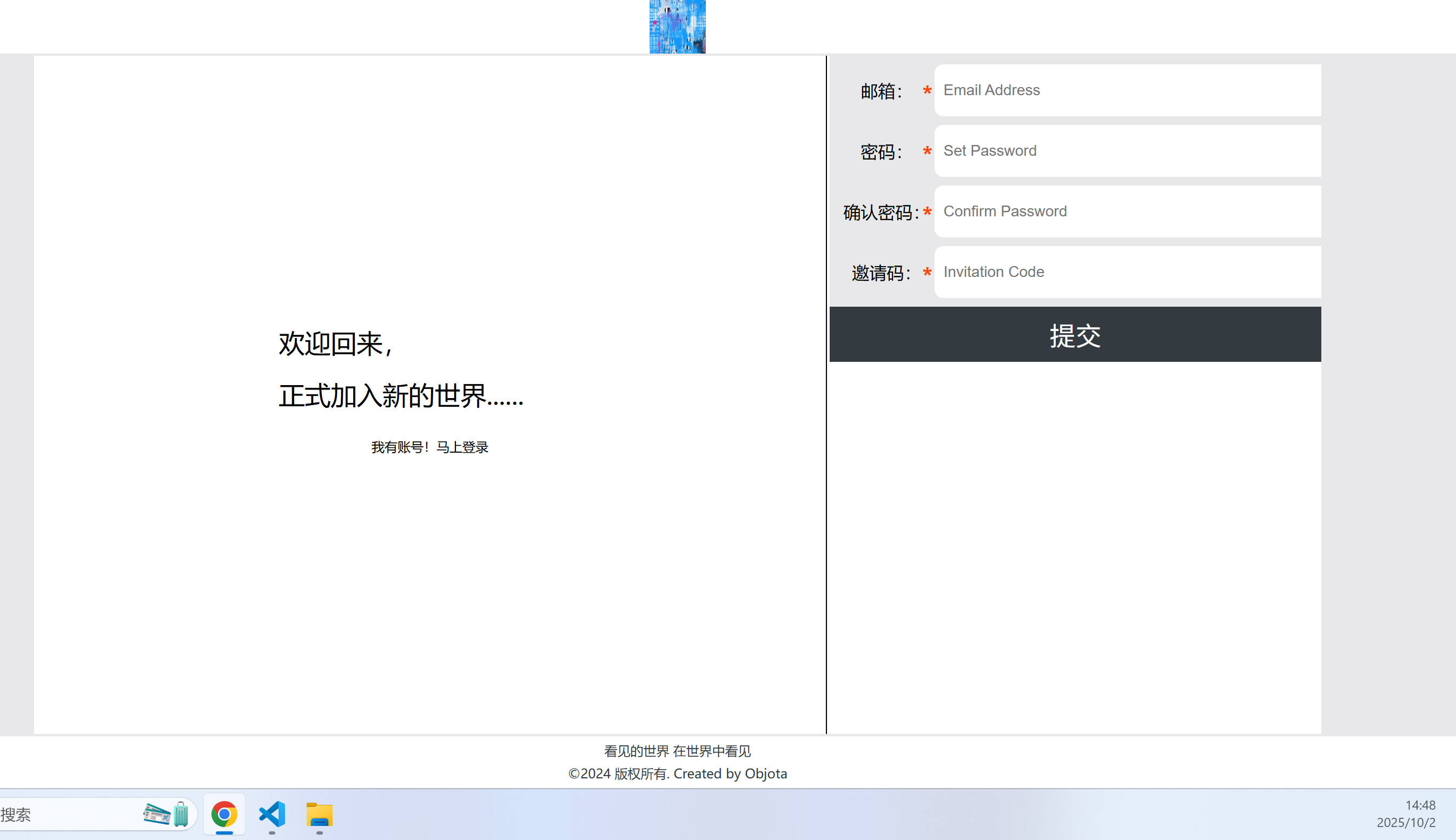Open Google Chrome from the taskbar

pos(224,814)
